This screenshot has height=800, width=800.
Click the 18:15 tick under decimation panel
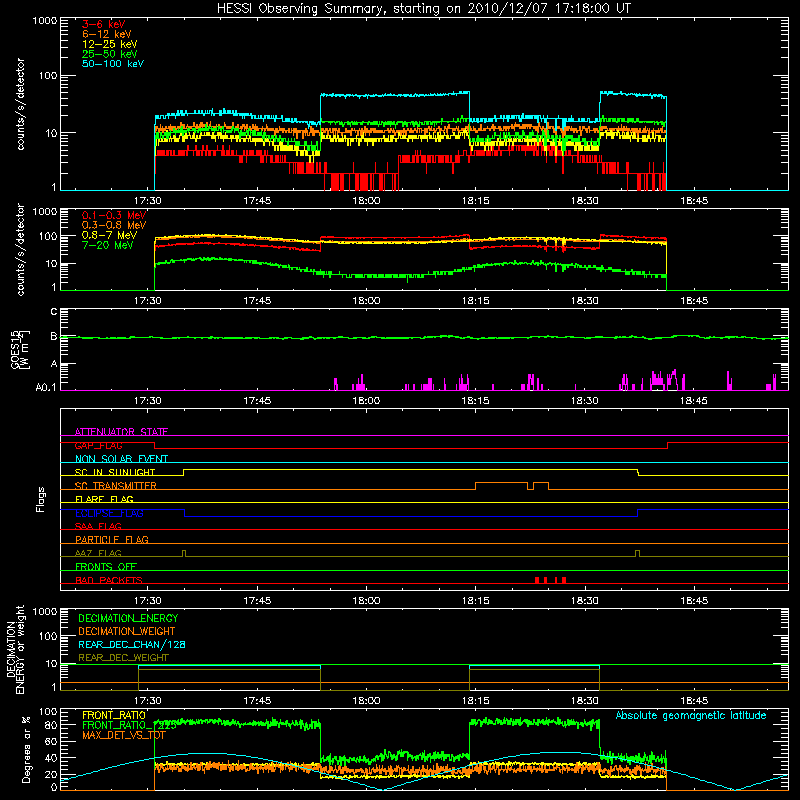click(x=476, y=701)
